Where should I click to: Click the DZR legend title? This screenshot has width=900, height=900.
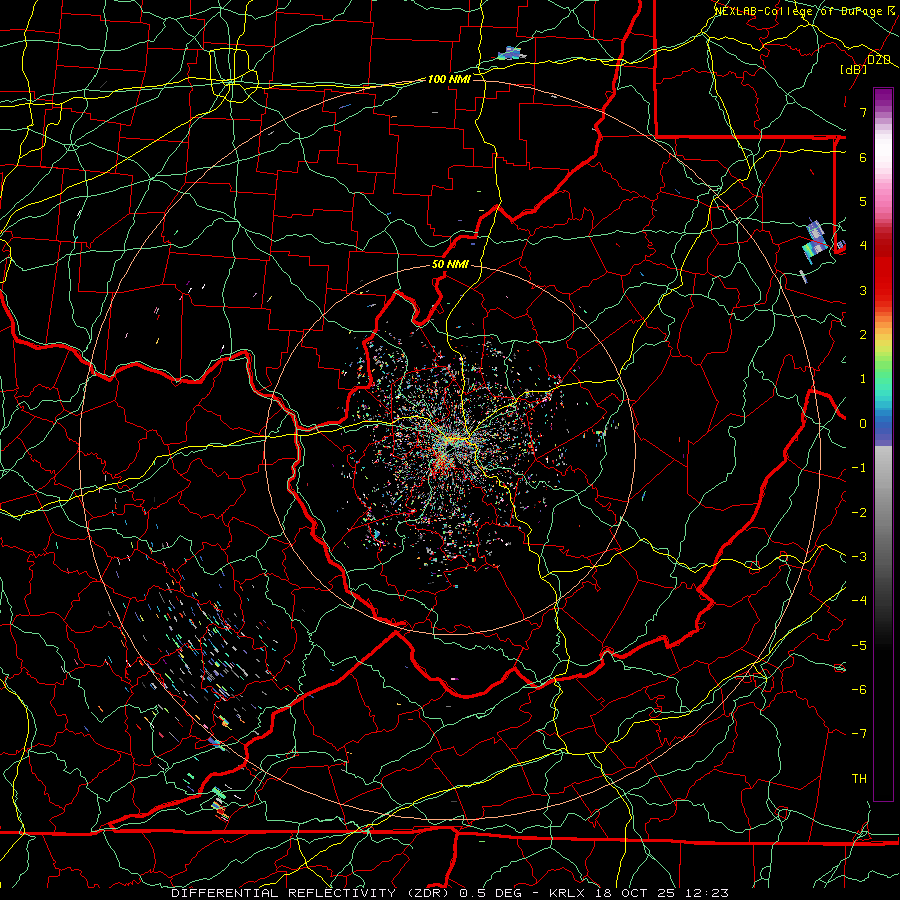879,60
